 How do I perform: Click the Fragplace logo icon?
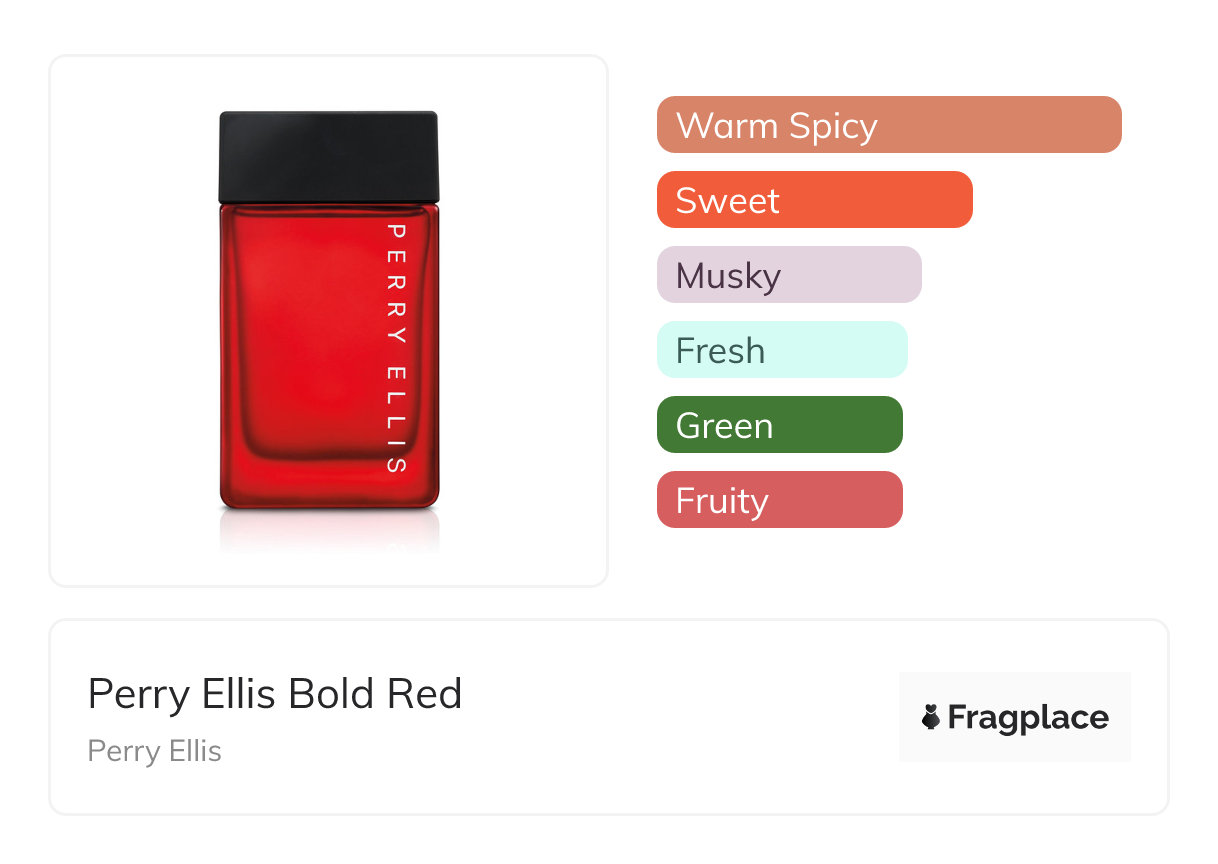[x=931, y=717]
